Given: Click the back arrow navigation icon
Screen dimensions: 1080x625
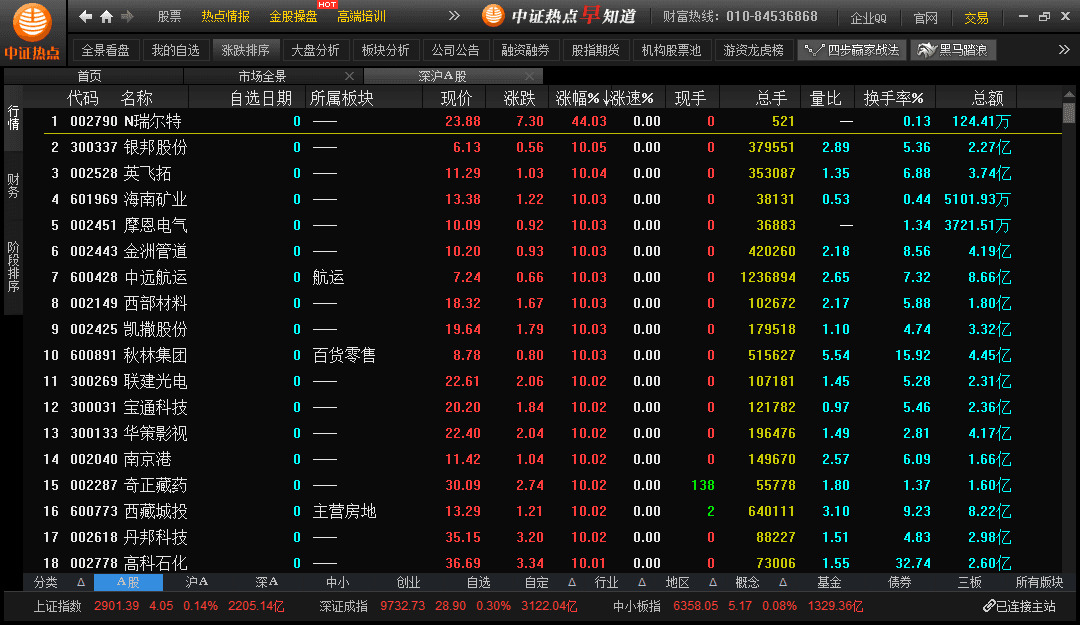Looking at the screenshot, I should click(x=85, y=16).
